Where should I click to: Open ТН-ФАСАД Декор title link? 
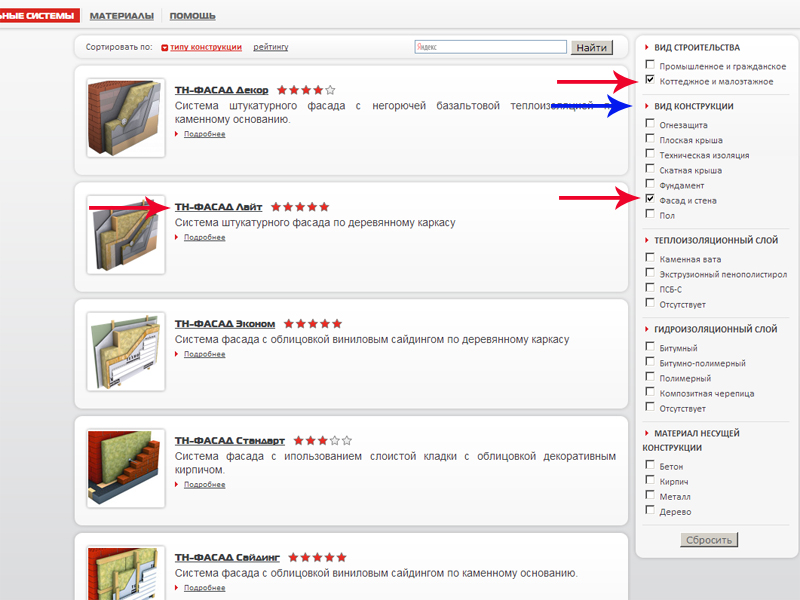(x=221, y=90)
